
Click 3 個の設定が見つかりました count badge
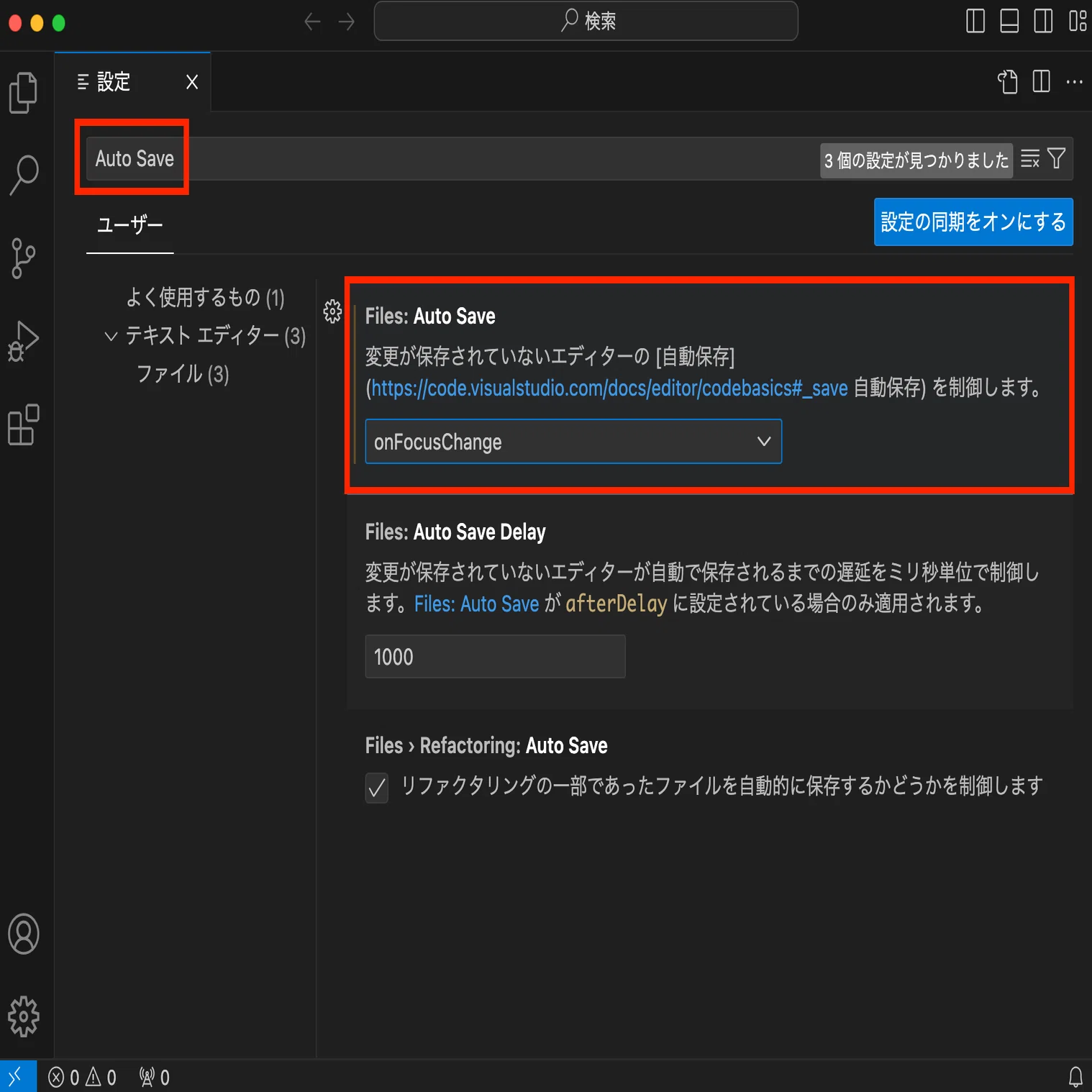pos(916,160)
